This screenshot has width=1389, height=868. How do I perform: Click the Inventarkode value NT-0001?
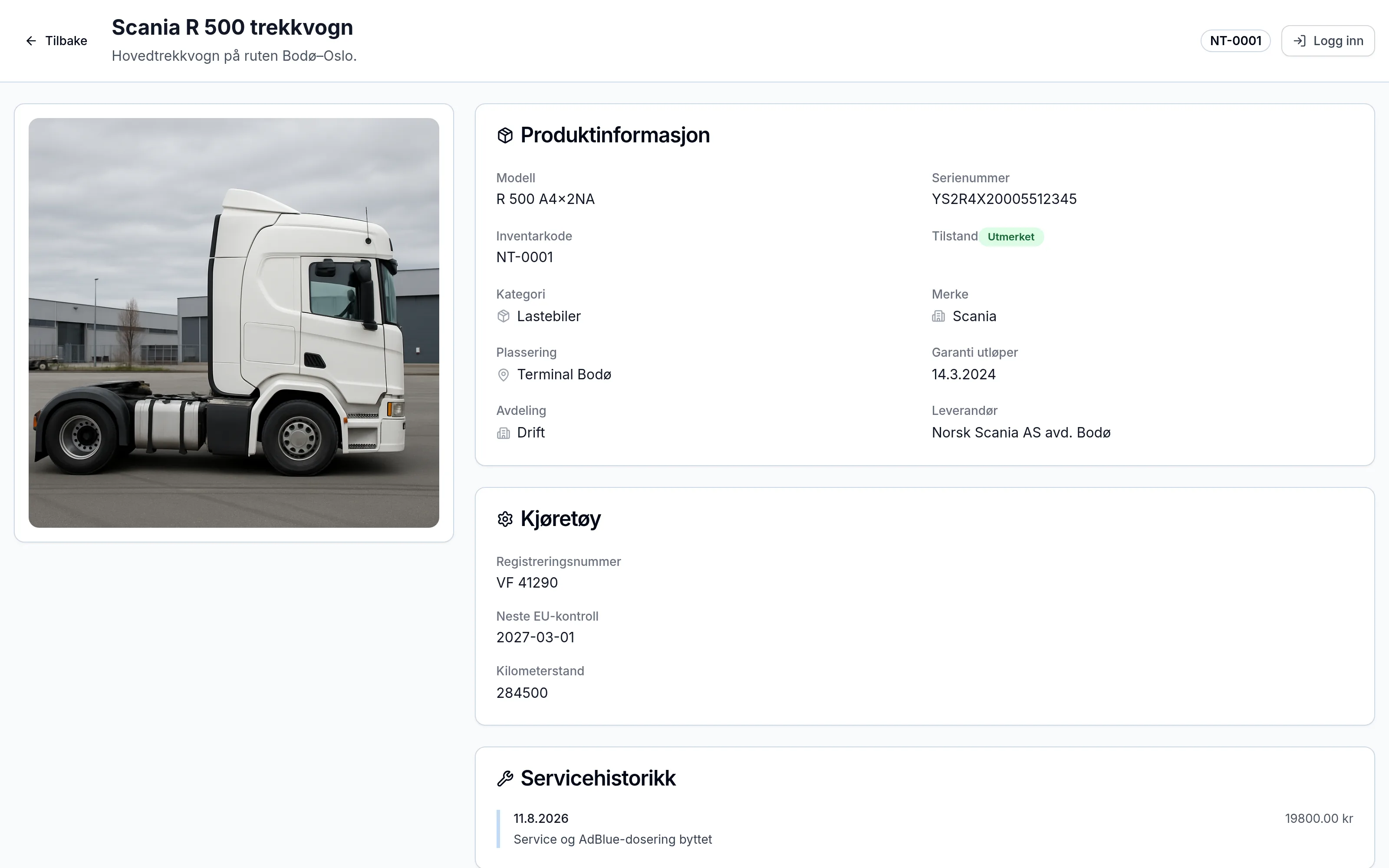click(x=525, y=257)
